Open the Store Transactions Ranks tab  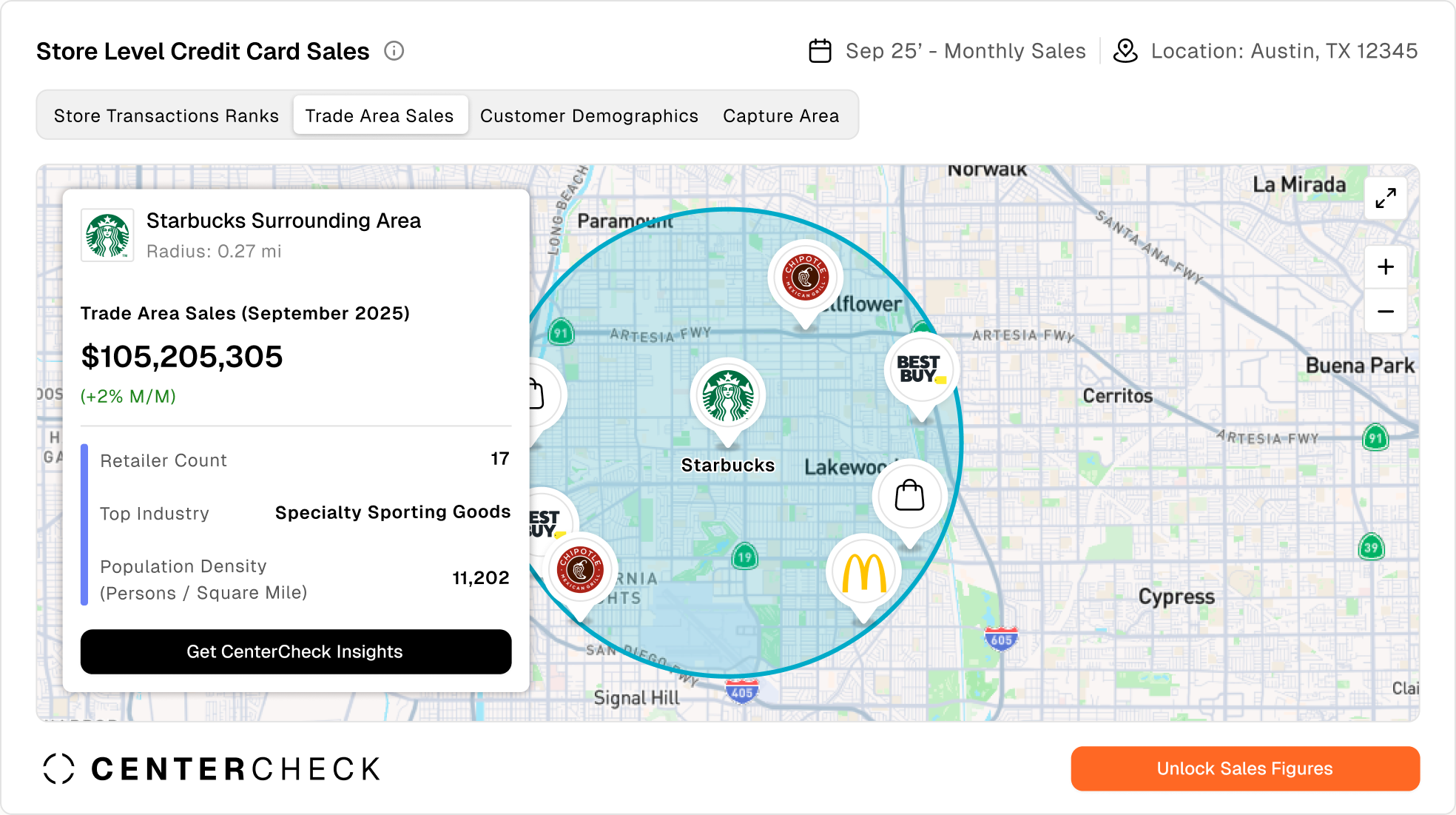coord(166,115)
